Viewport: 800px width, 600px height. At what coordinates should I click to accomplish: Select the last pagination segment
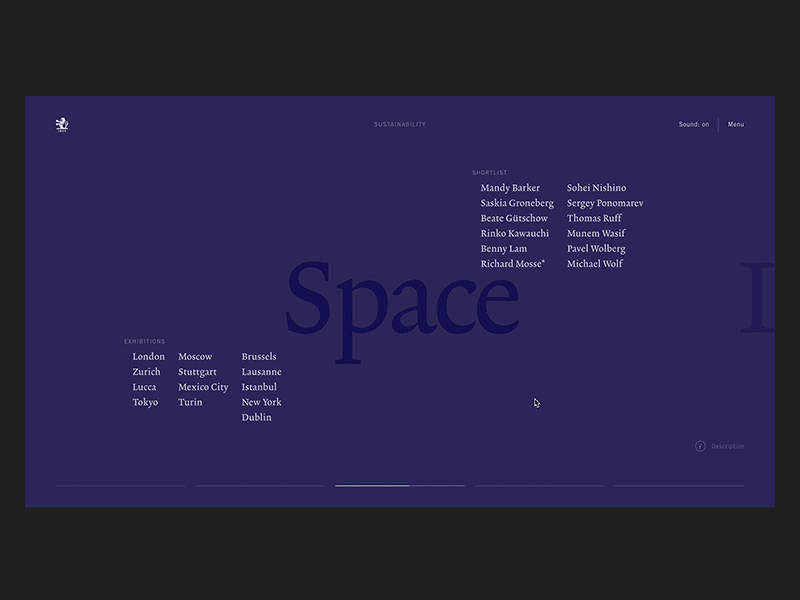(x=680, y=484)
